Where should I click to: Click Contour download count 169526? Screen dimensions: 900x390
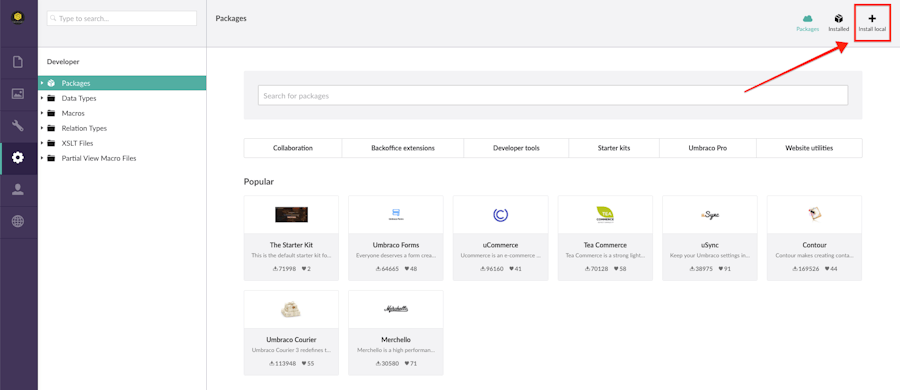pyautogui.click(x=805, y=269)
